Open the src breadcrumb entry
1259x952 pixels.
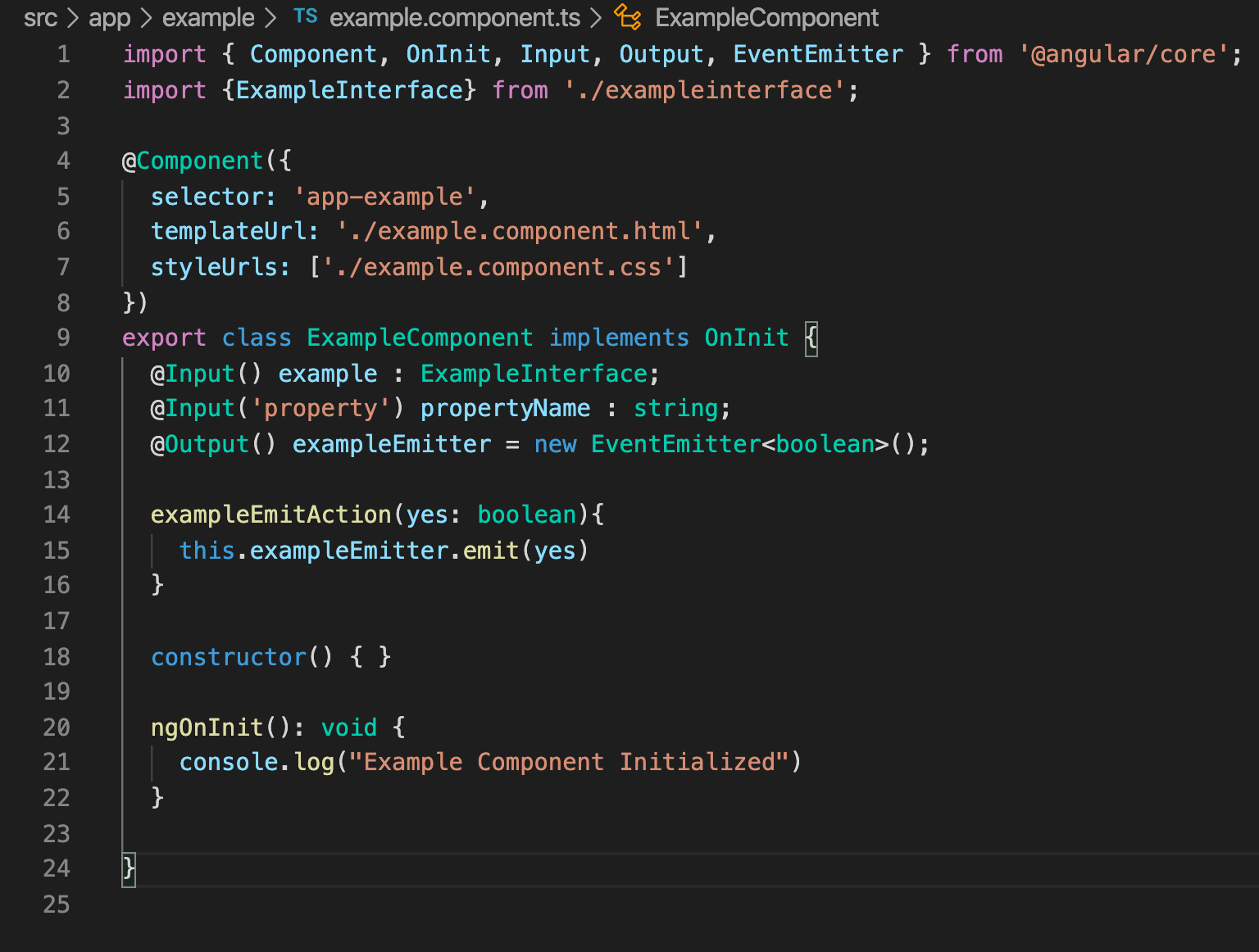39,16
